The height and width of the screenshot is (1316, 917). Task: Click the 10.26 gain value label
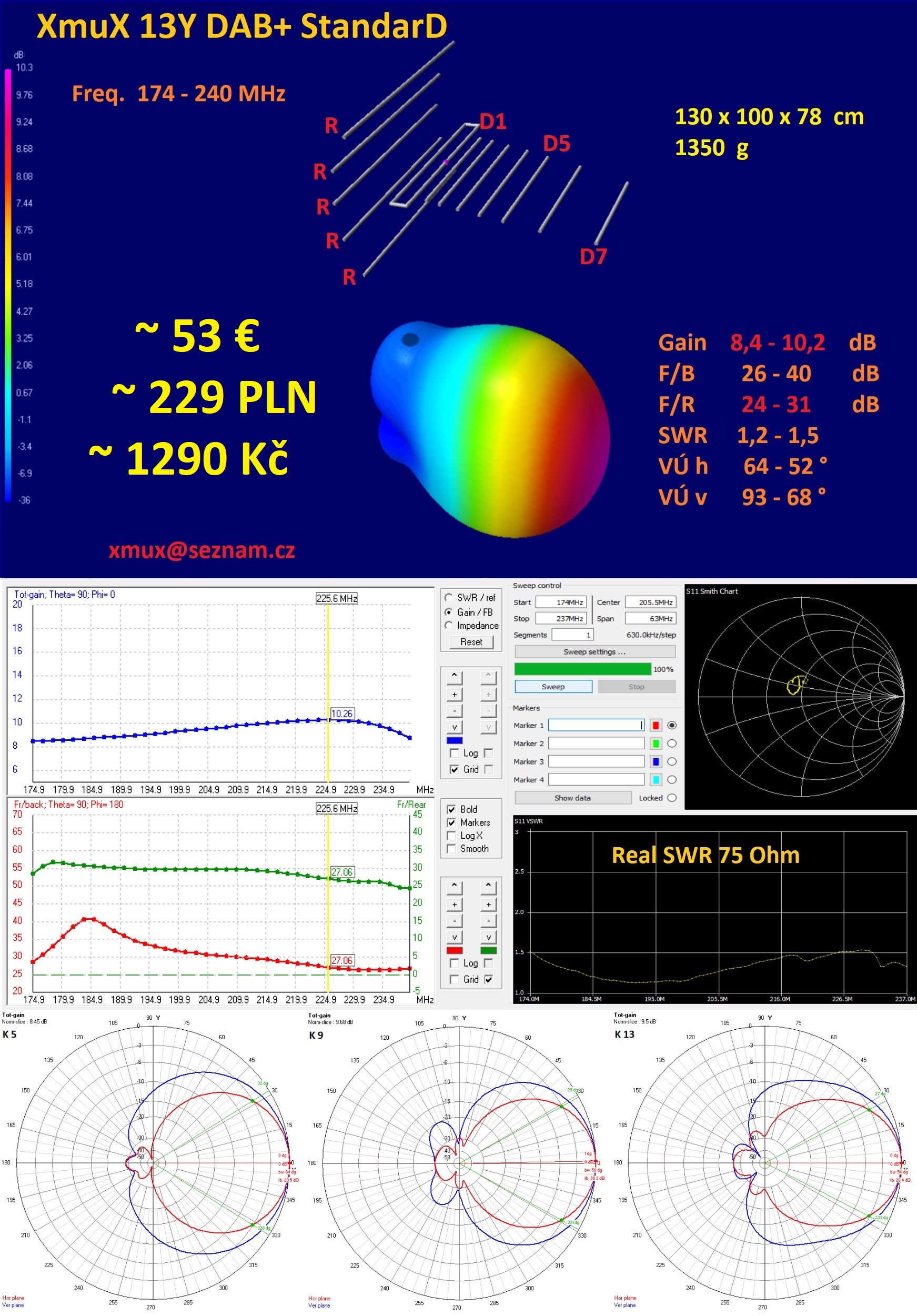coord(341,714)
